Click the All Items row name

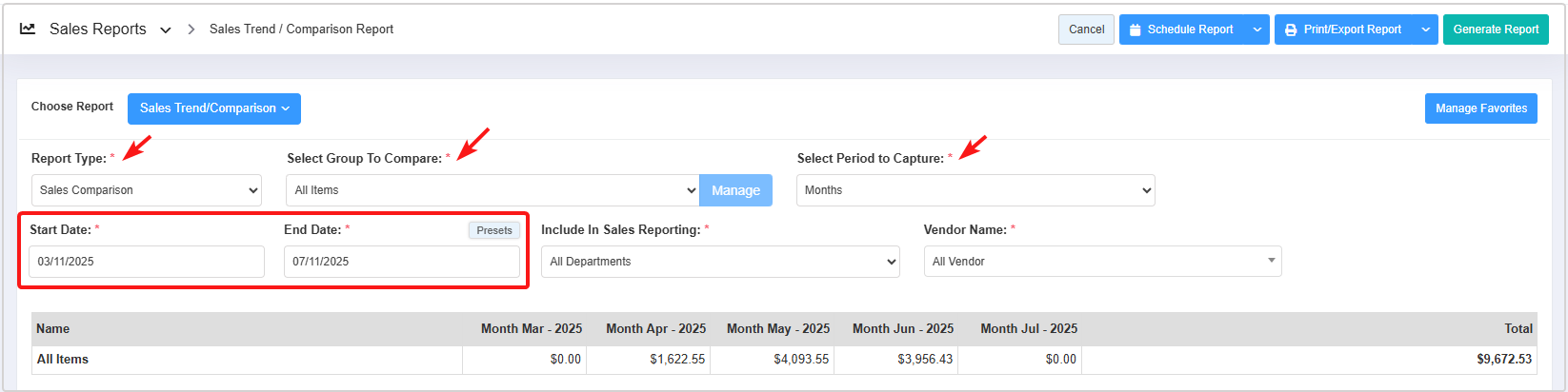[x=63, y=360]
